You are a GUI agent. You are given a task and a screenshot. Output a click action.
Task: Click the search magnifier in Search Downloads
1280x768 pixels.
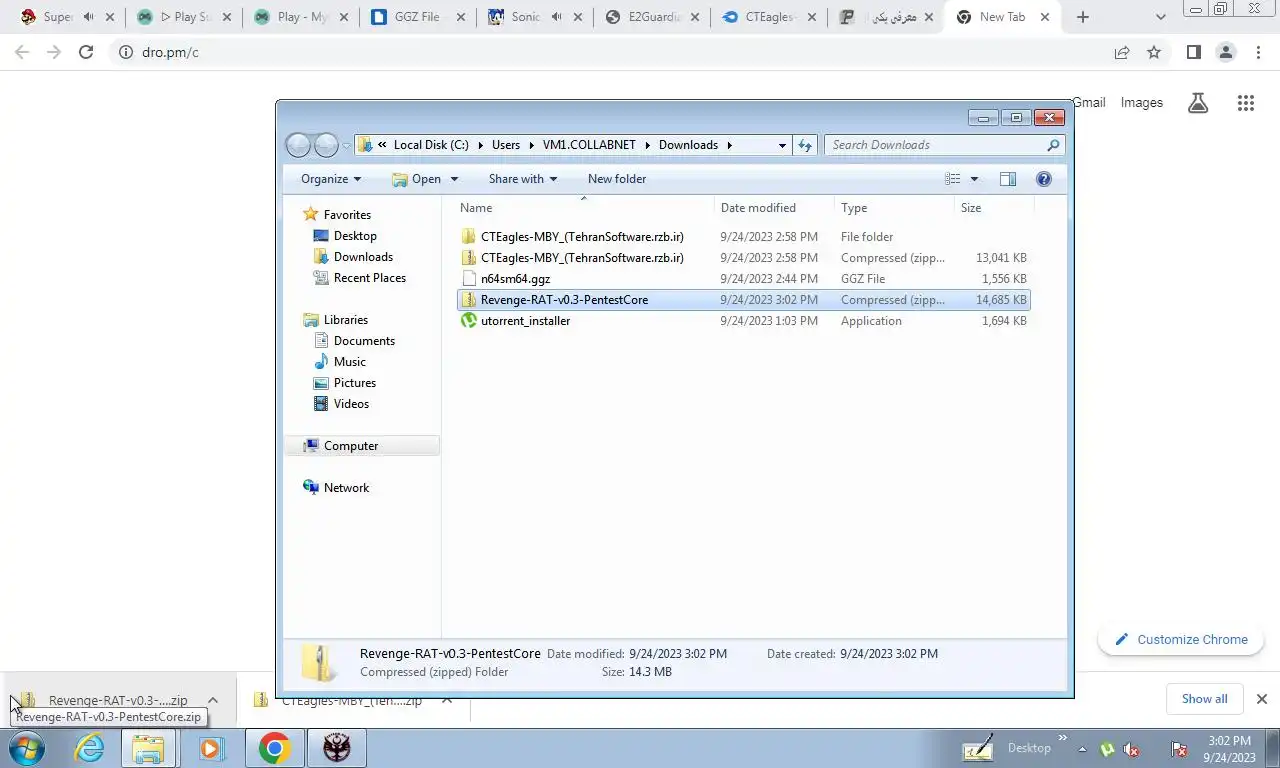(x=1053, y=145)
